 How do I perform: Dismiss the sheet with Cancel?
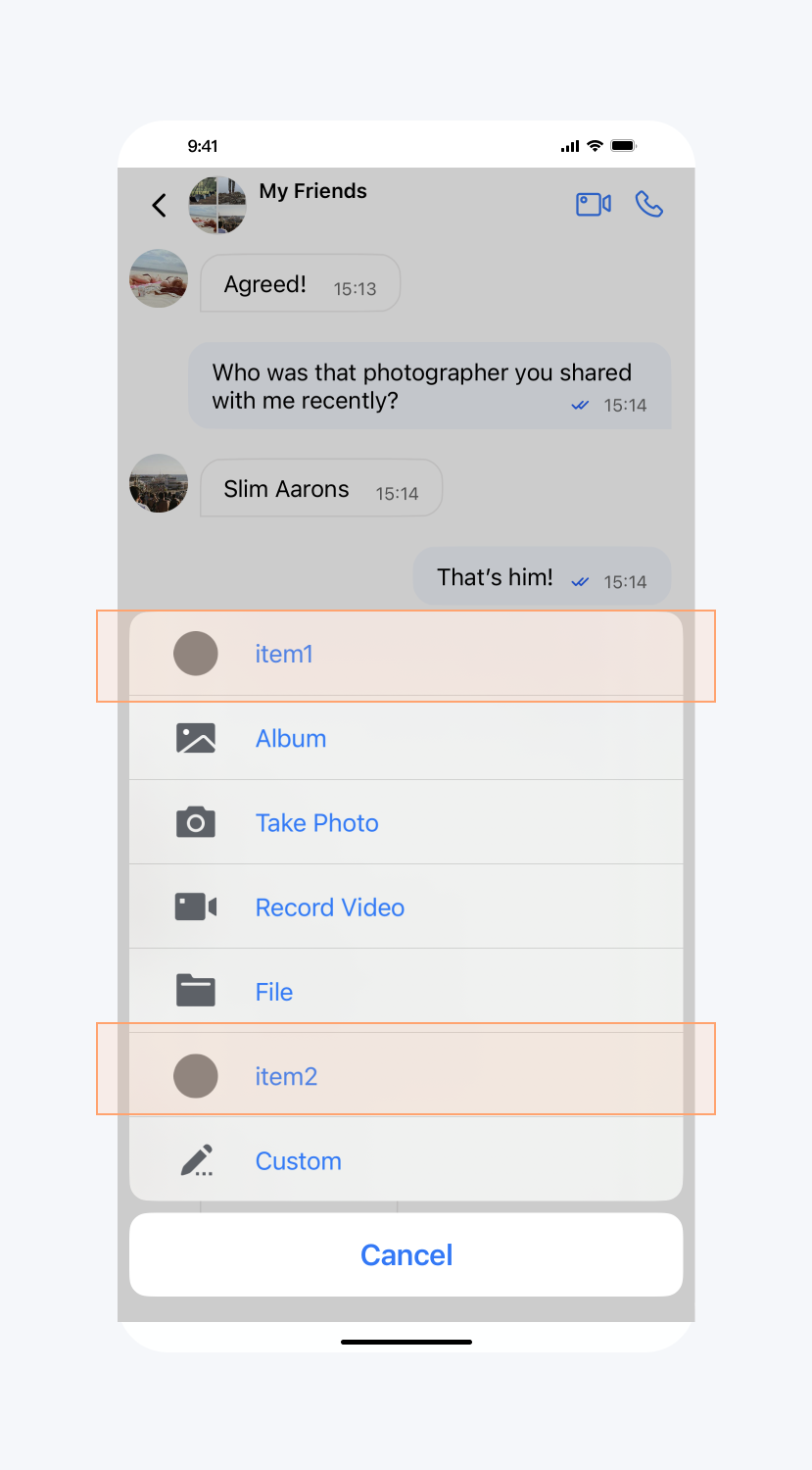(406, 1254)
